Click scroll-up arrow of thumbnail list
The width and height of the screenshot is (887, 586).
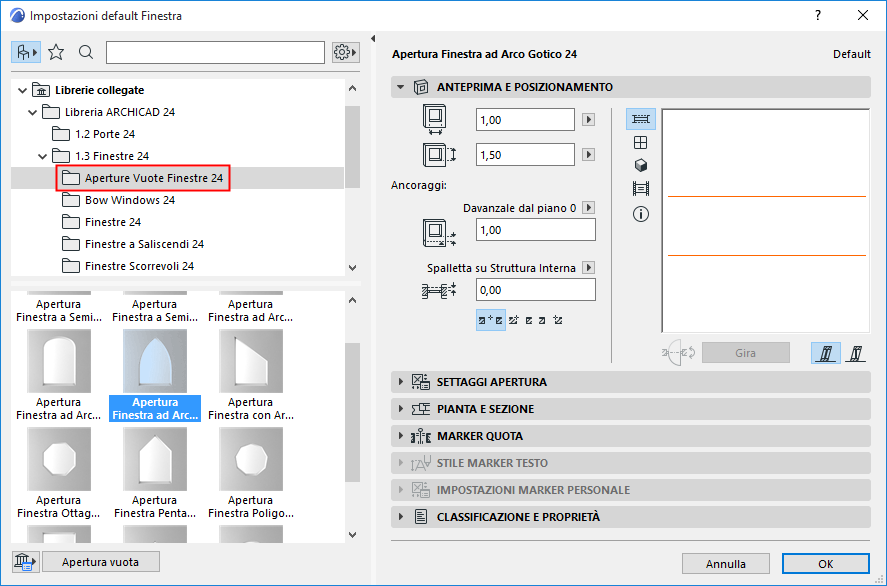(353, 300)
